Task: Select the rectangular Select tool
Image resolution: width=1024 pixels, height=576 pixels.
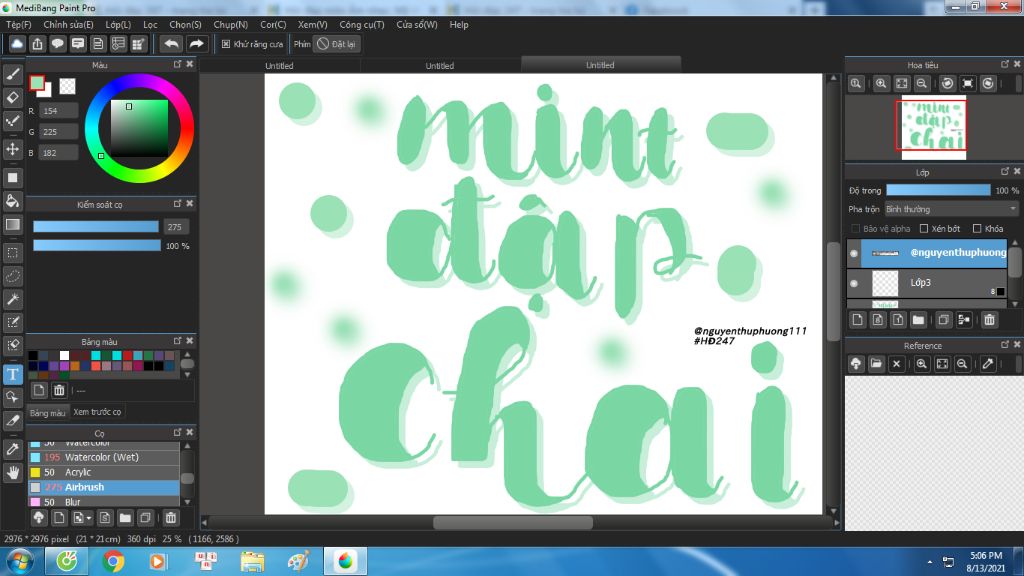Action: point(12,253)
